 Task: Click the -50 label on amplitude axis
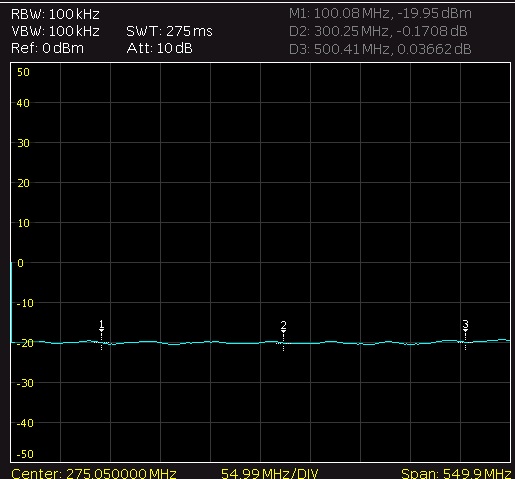click(x=25, y=454)
